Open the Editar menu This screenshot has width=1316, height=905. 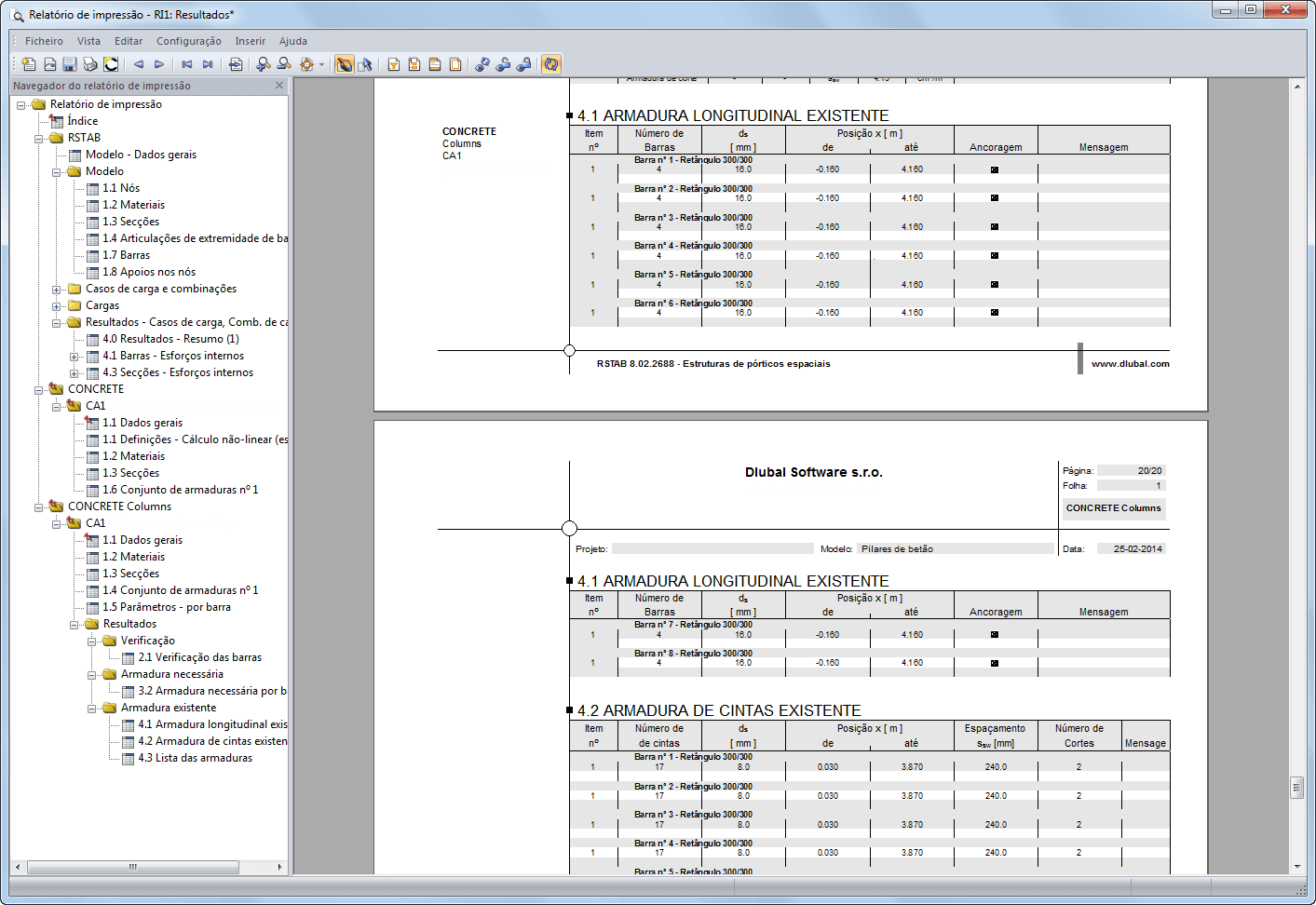129,41
